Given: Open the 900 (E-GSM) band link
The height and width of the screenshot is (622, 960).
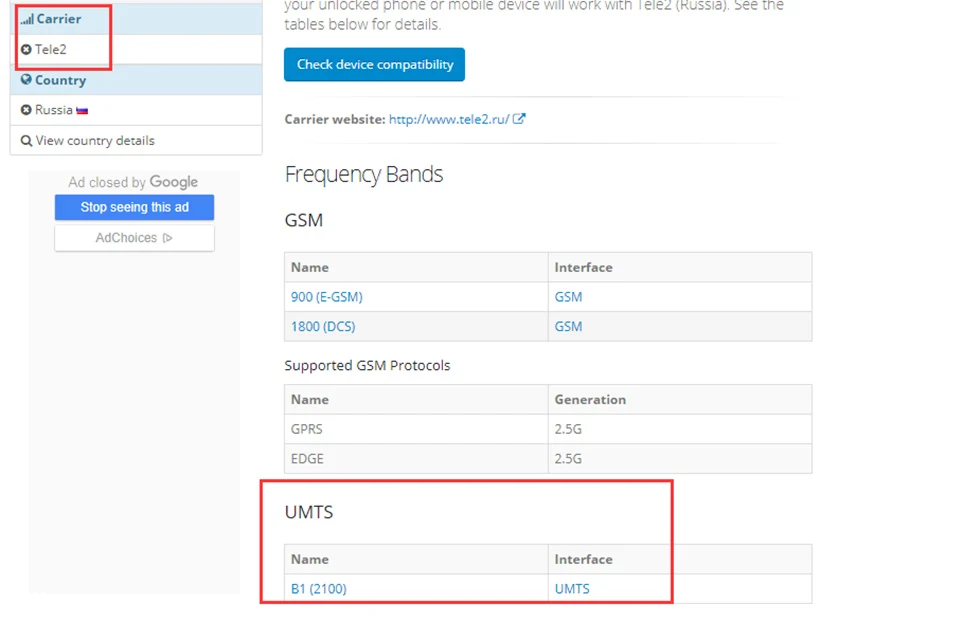Looking at the screenshot, I should click(327, 297).
